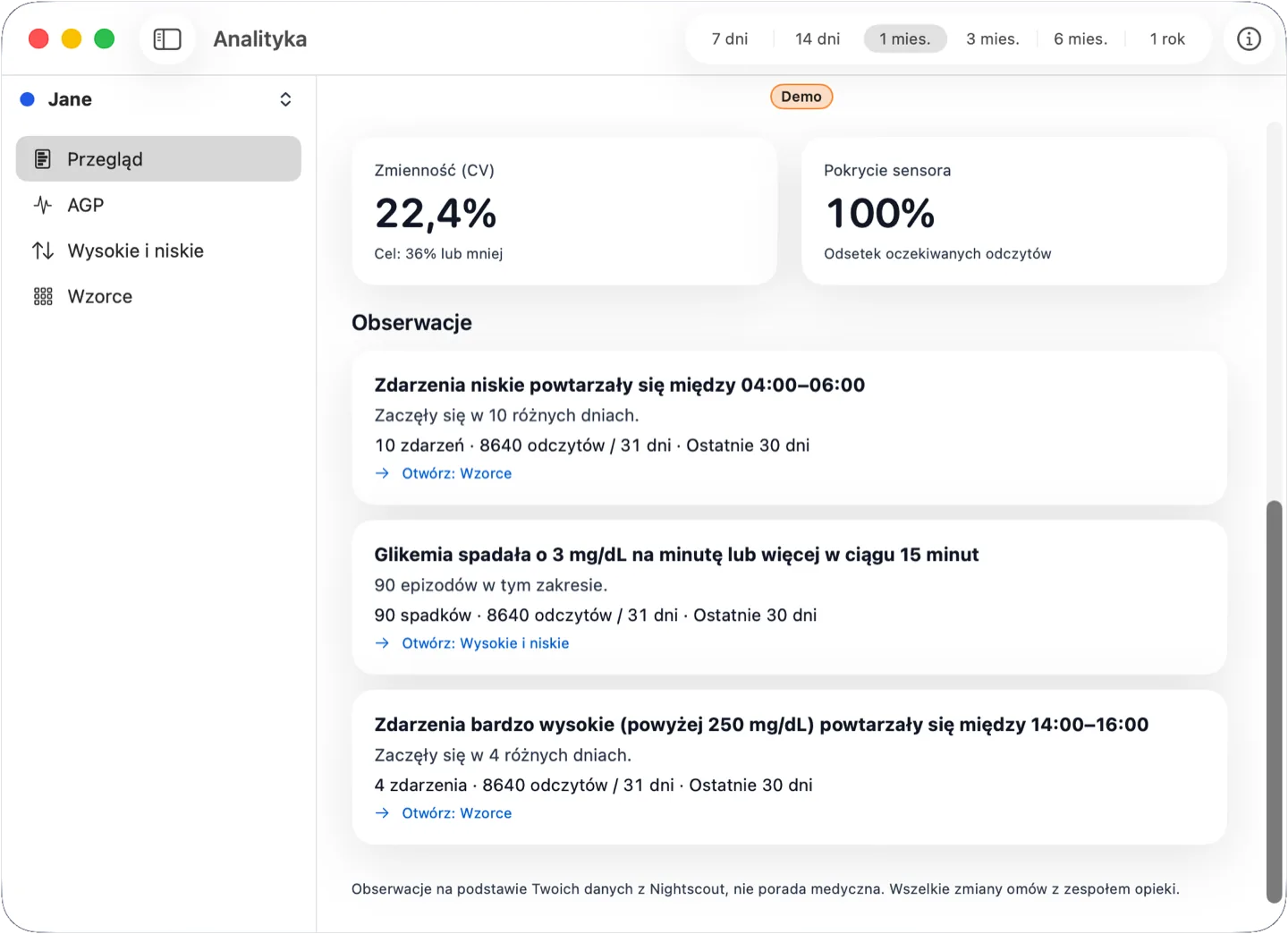The width and height of the screenshot is (1288, 934).
Task: Click the Wysokie i niskie arrows icon
Action: pos(43,250)
